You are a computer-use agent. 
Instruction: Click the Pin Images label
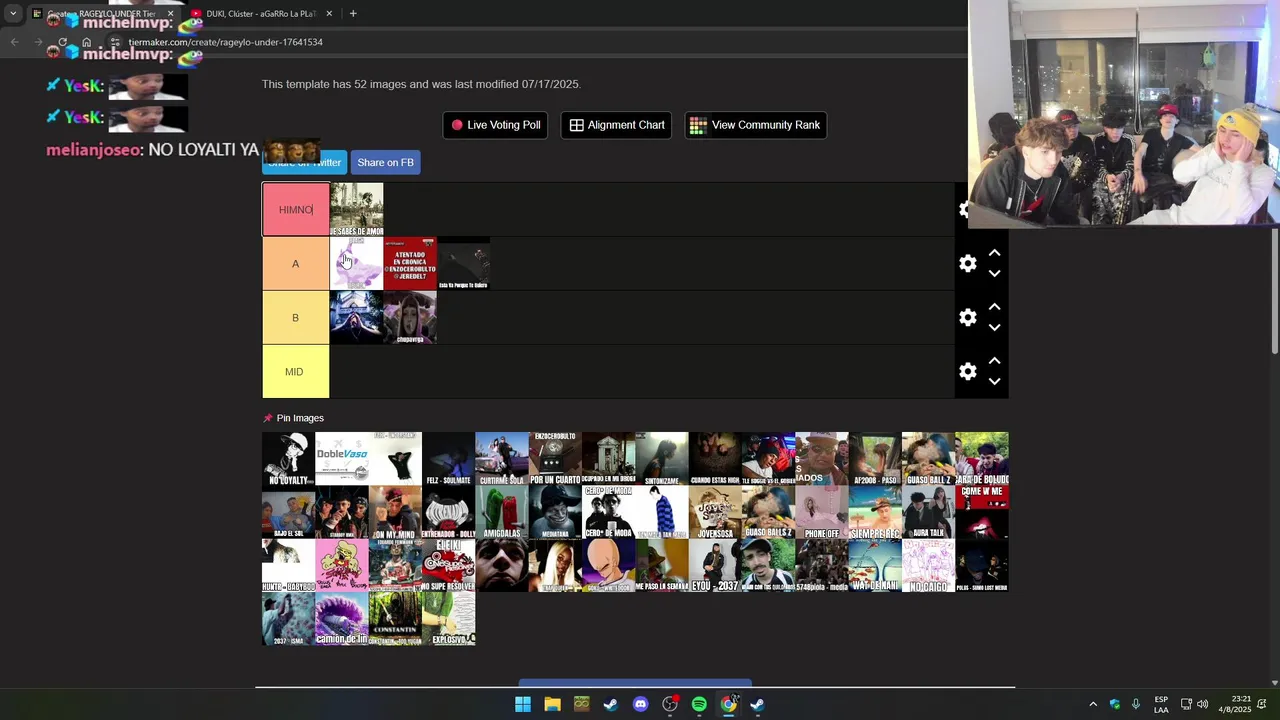point(300,418)
